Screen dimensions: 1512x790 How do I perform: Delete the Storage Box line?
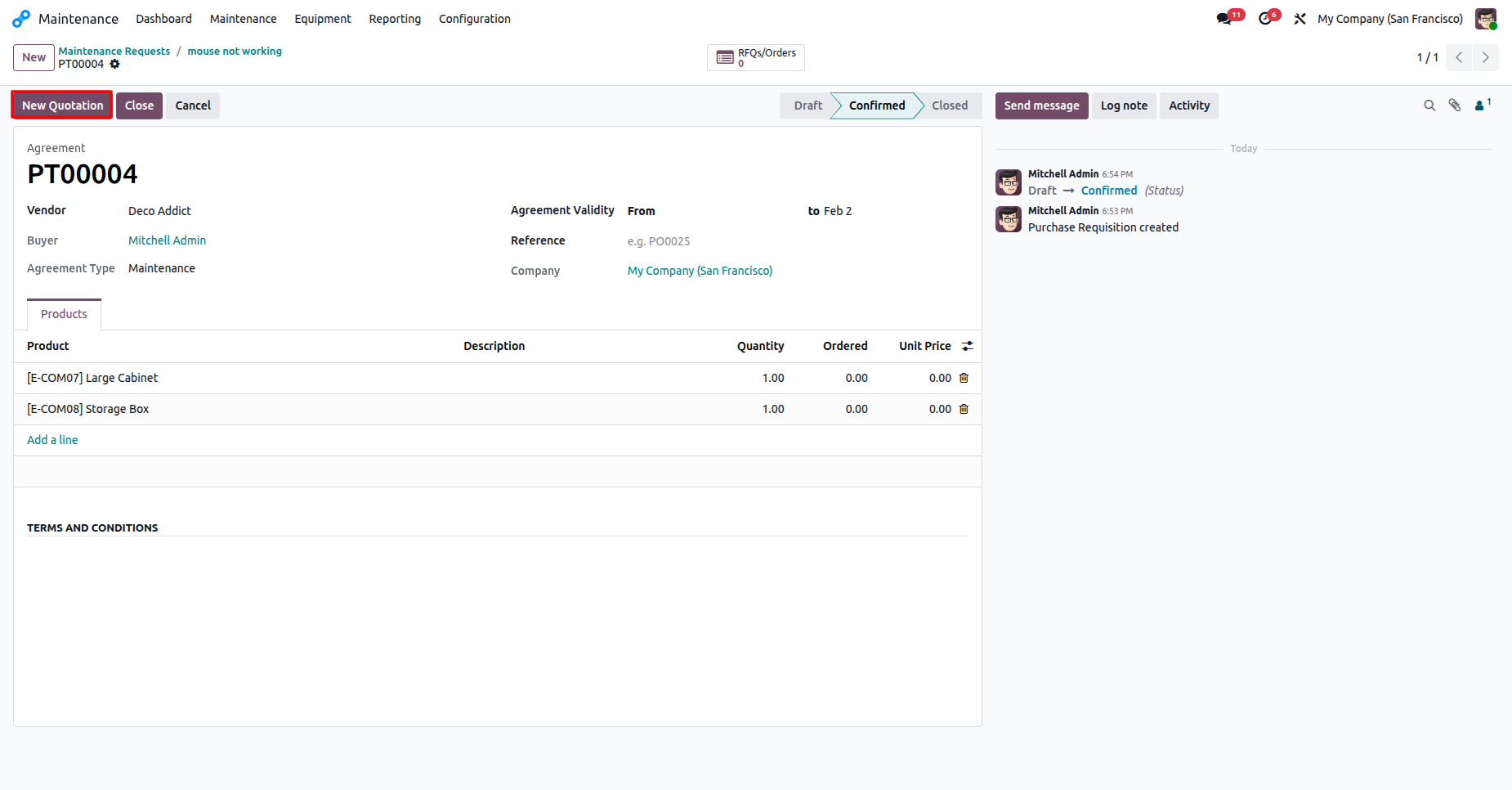(x=964, y=409)
